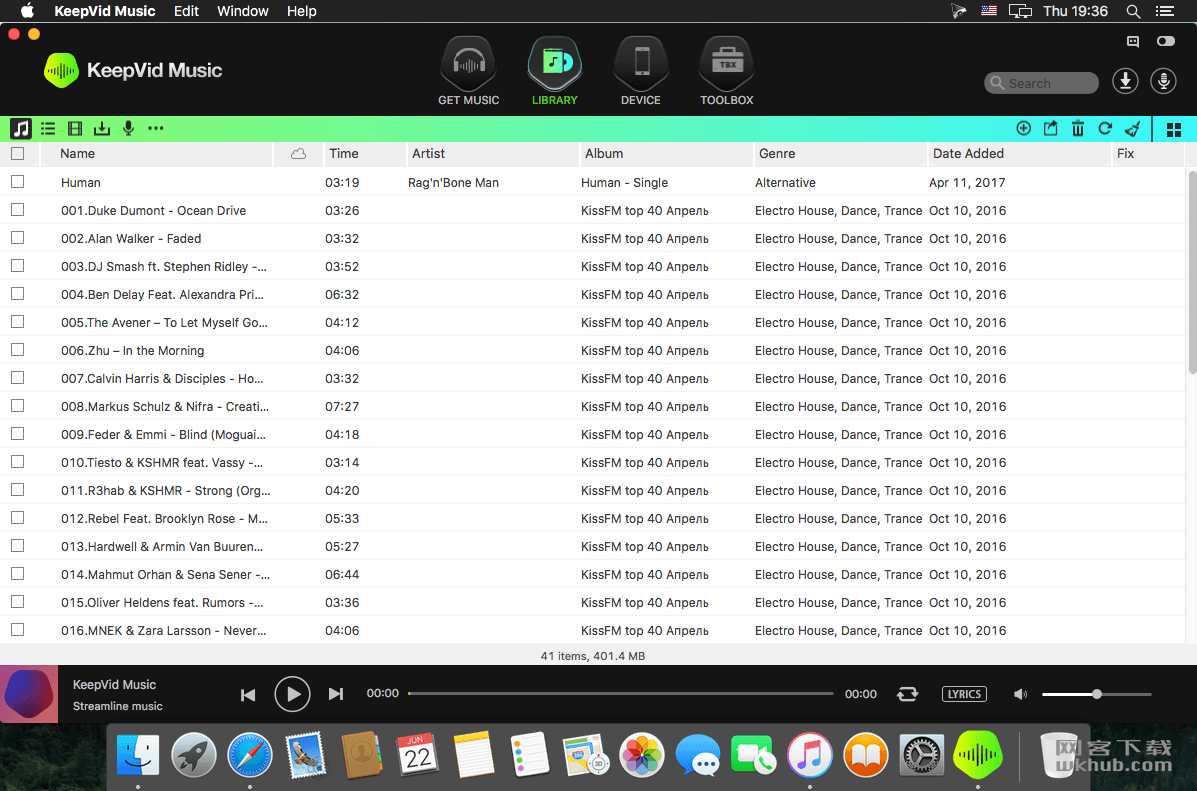1197x791 pixels.
Task: Skip to previous track
Action: [248, 694]
